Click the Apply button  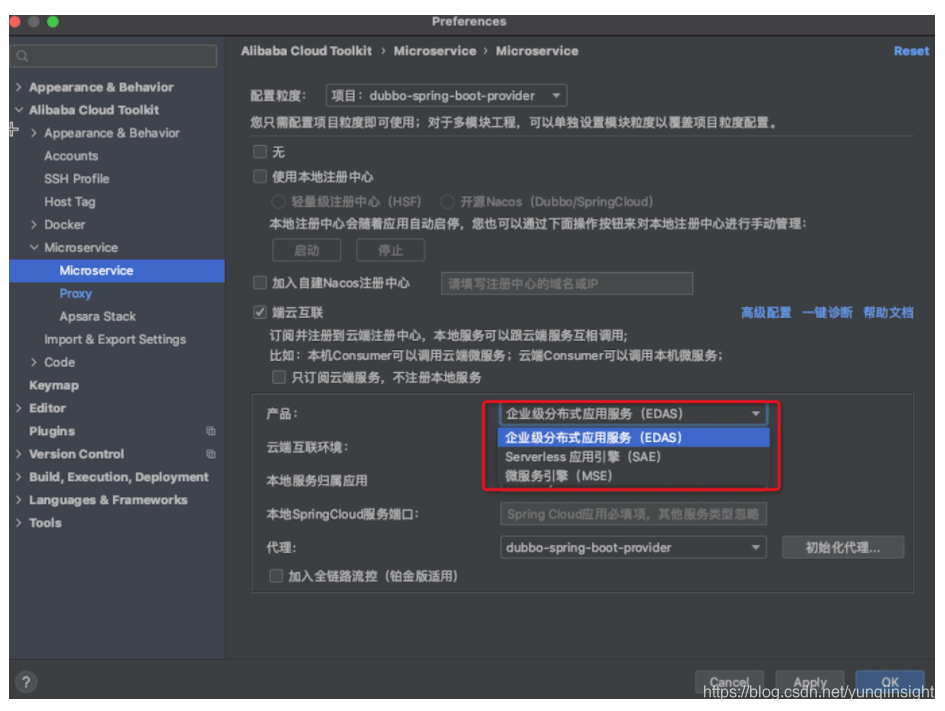pyautogui.click(x=809, y=682)
